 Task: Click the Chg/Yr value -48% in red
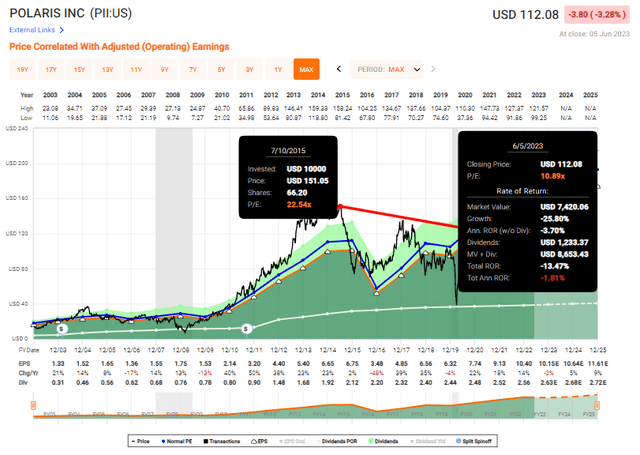click(377, 373)
